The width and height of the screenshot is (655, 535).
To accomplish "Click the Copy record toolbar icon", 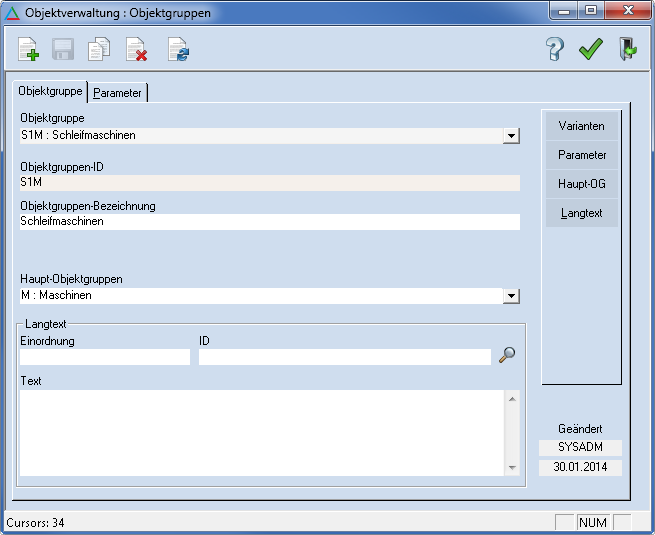I will pyautogui.click(x=99, y=49).
